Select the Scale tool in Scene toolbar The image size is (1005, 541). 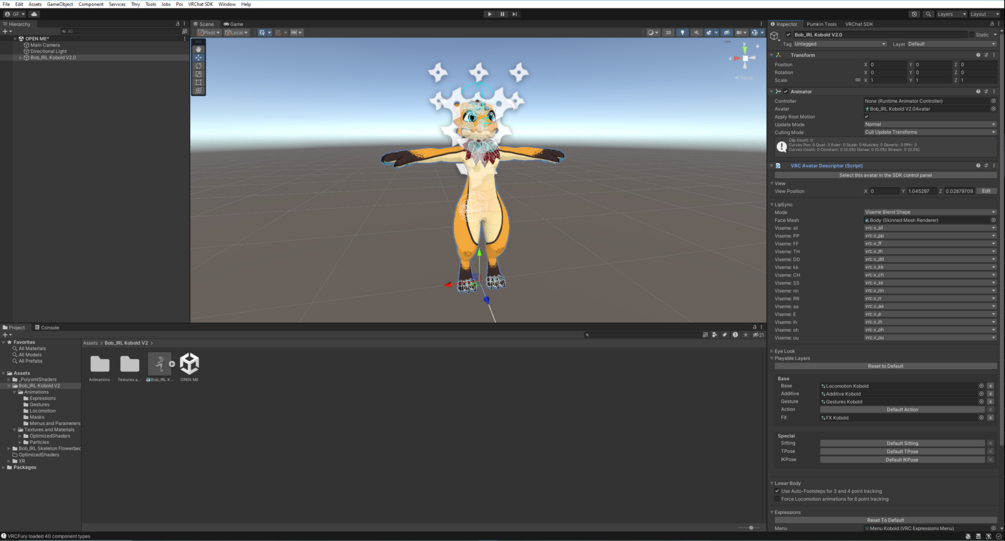tap(199, 74)
